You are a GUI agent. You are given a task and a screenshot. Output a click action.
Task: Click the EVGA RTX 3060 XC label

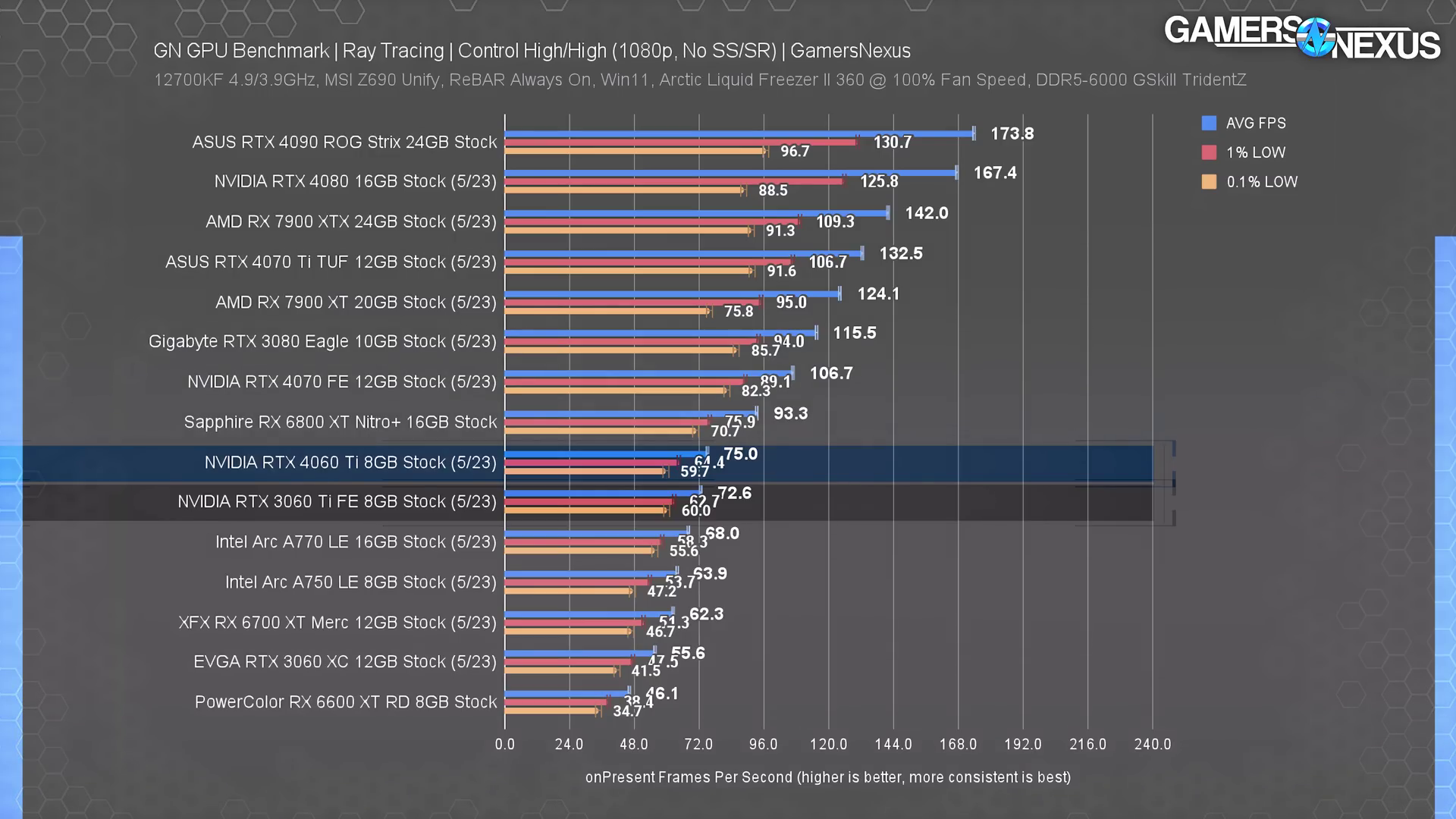click(x=344, y=662)
